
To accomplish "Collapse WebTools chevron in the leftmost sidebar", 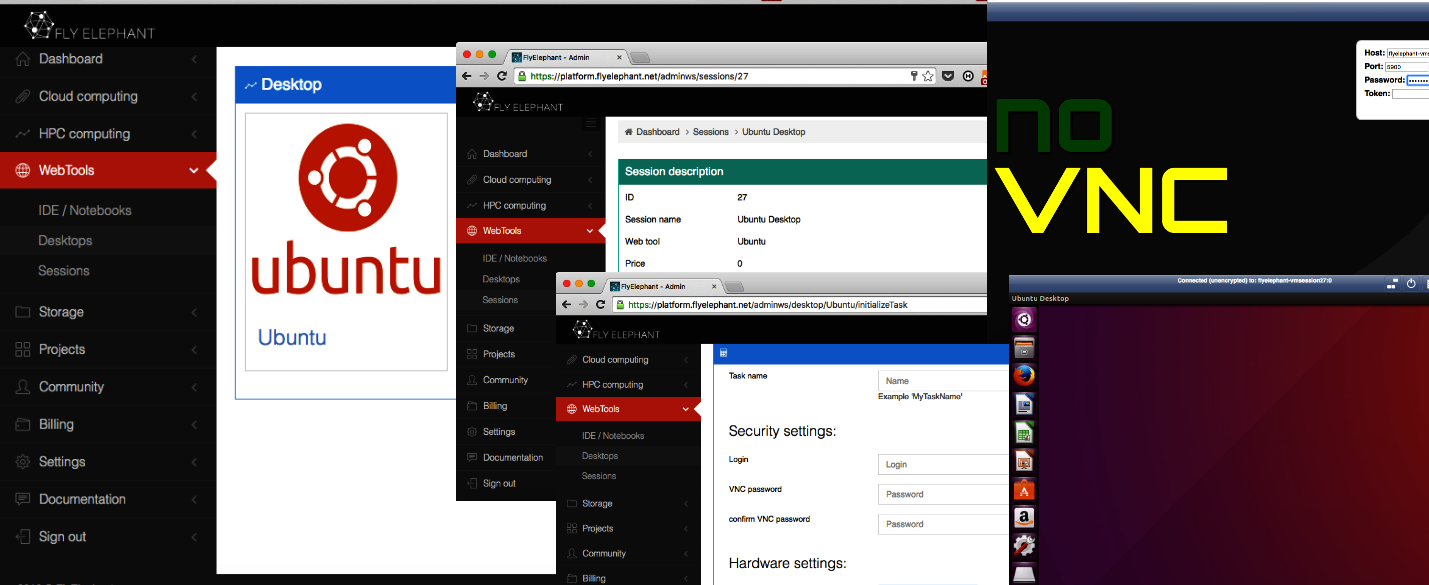I will tap(194, 171).
